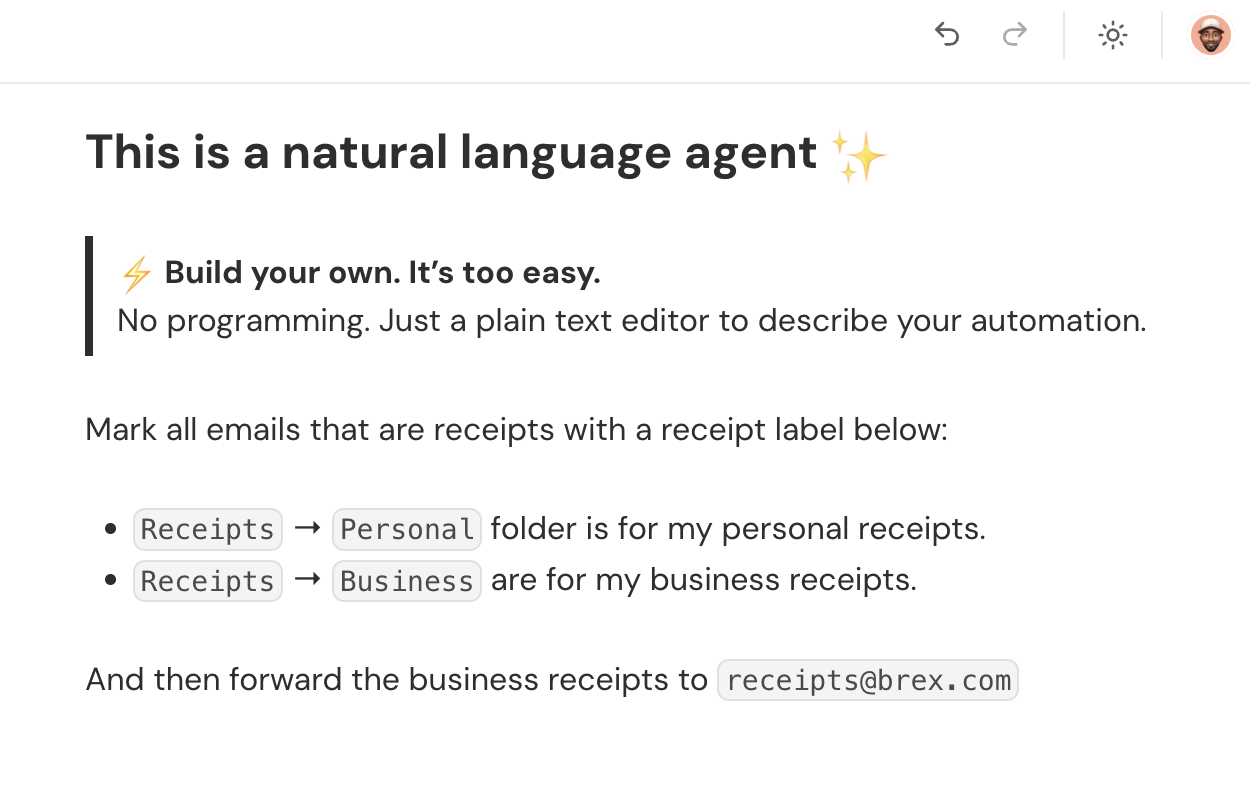1250x800 pixels.
Task: Click "are for my business receipts" text
Action: coord(704,581)
